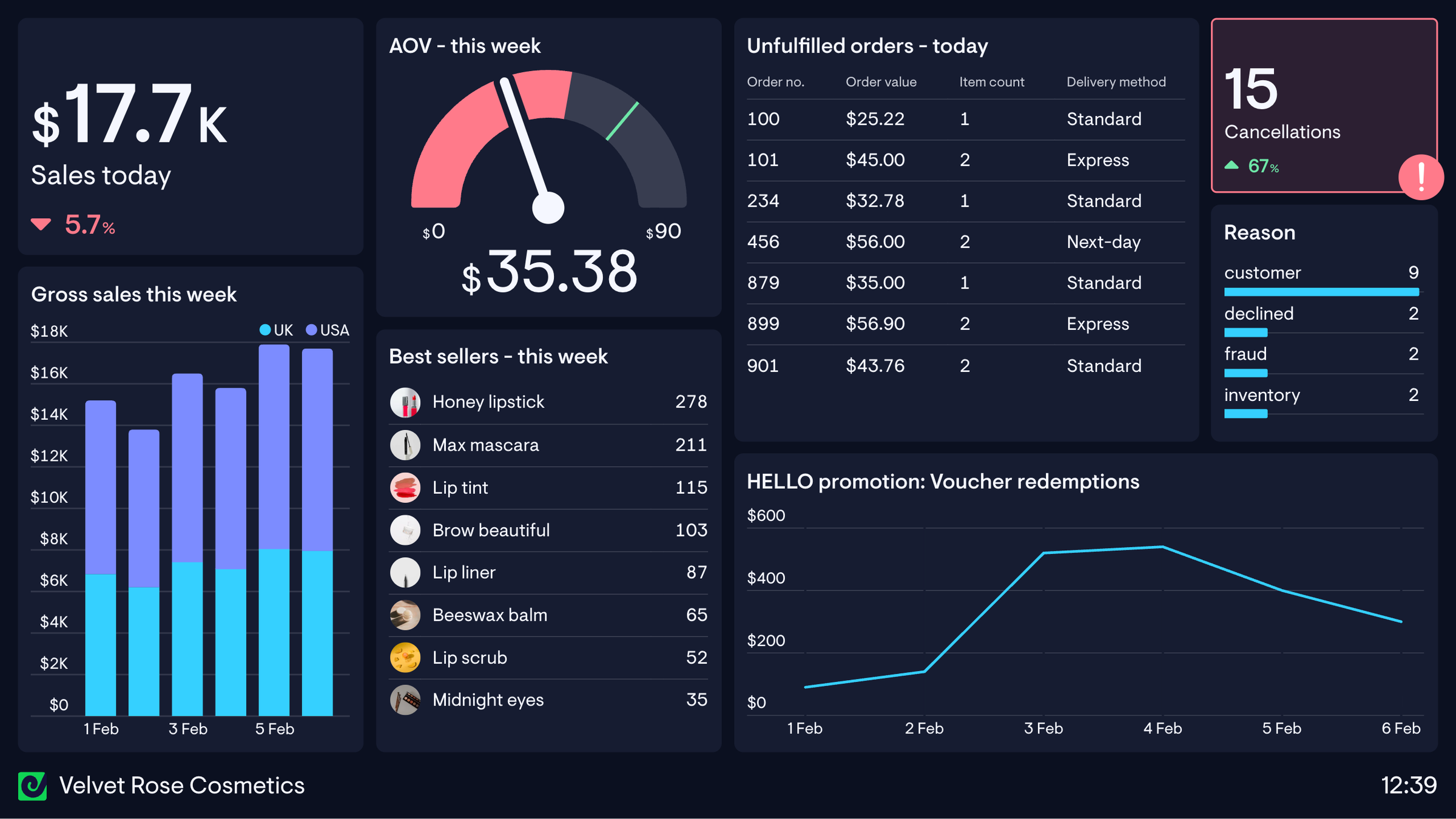Click the Next-day delivery method cell
Viewport: 1456px width, 819px height.
click(1104, 242)
